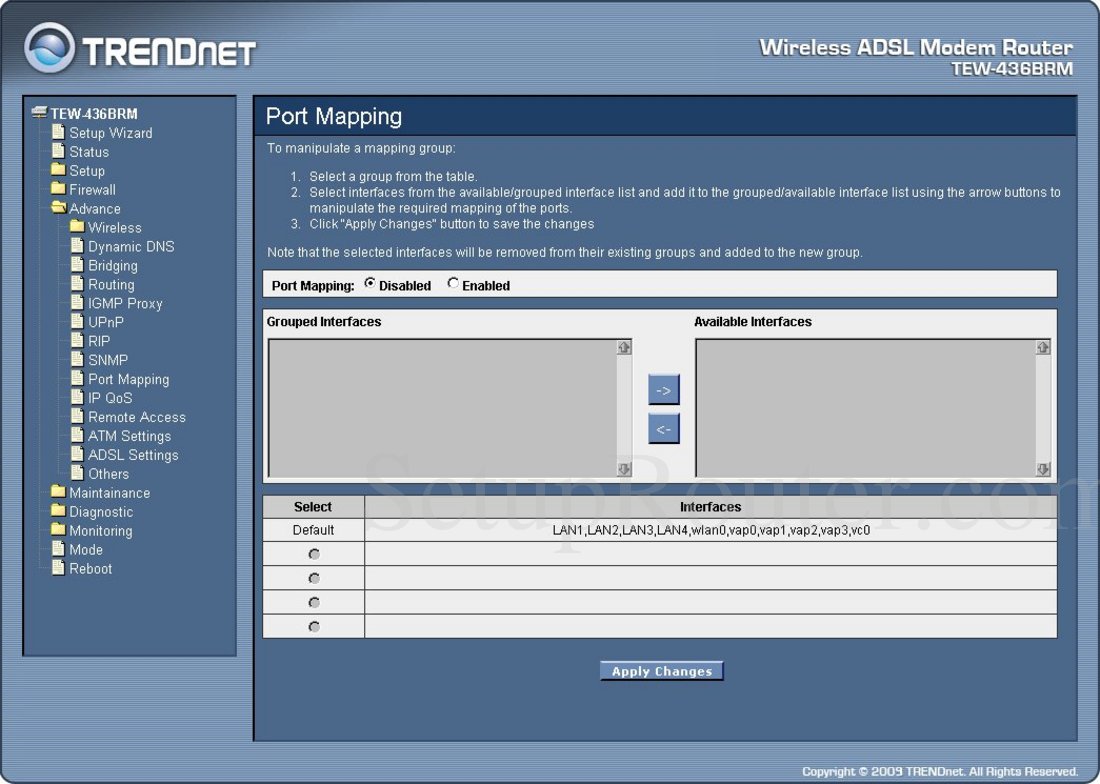Click the ADSL Settings page icon

coord(77,454)
